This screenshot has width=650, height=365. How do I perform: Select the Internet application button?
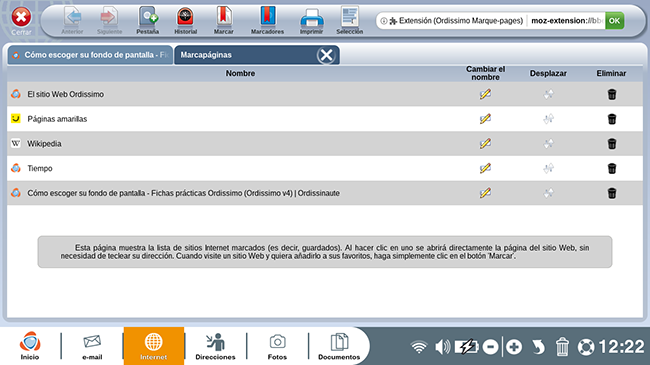click(153, 346)
